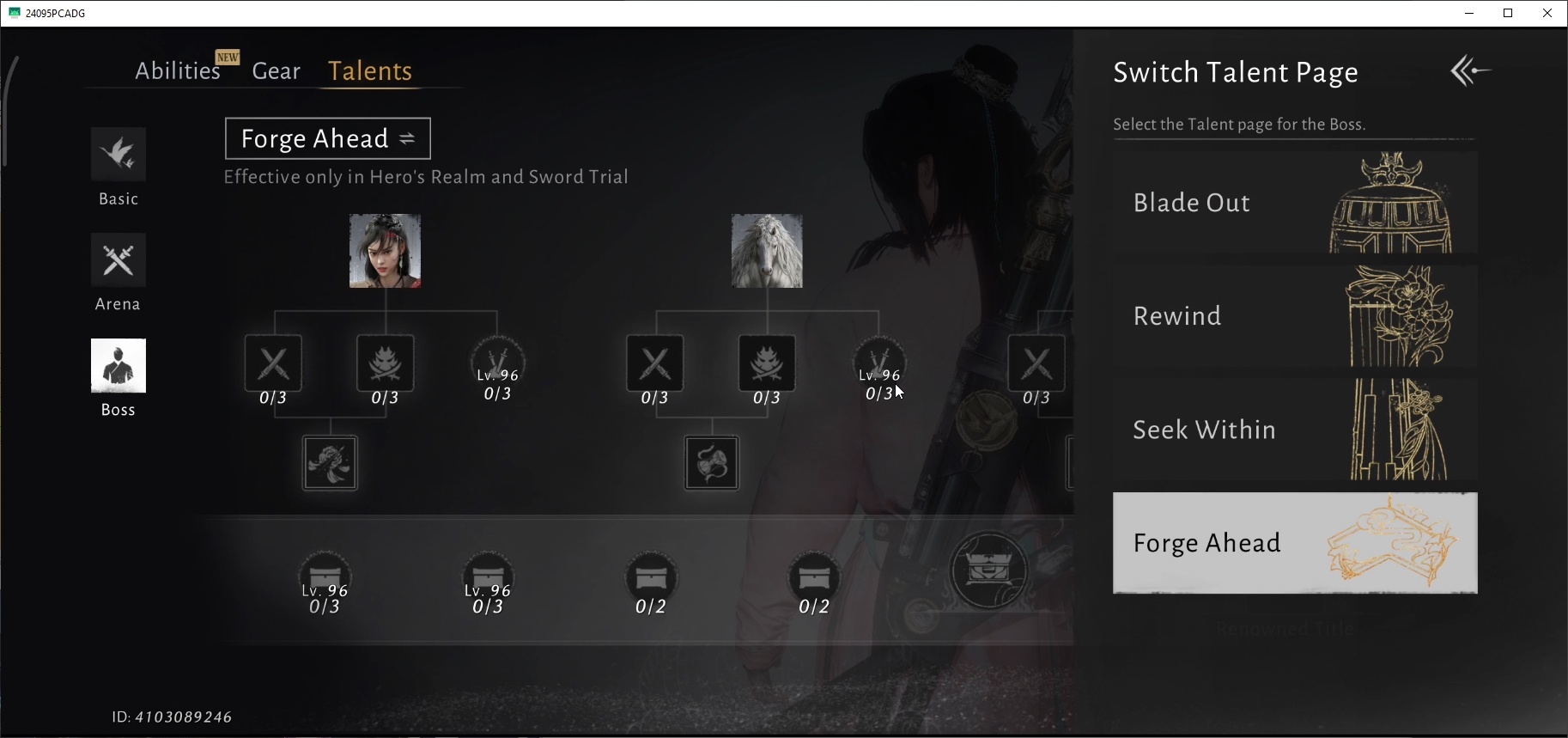1568x738 pixels.
Task: Click the female boss portrait
Action: [x=385, y=251]
